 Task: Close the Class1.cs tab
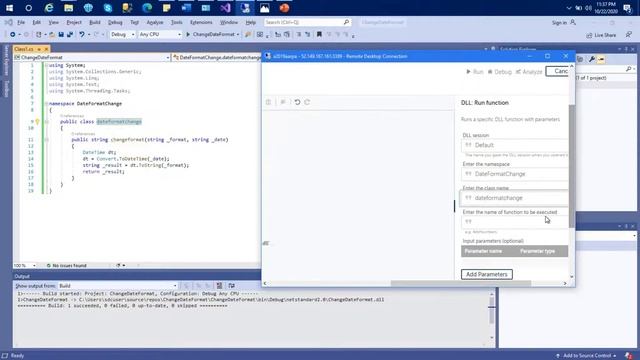(x=46, y=49)
